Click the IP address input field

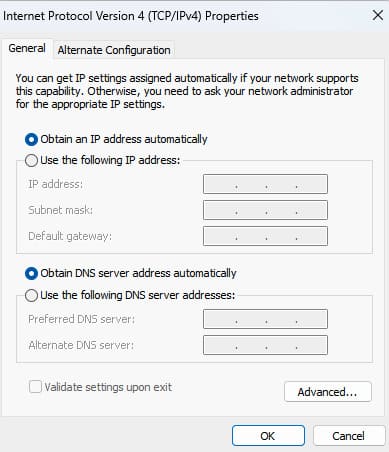(x=265, y=184)
